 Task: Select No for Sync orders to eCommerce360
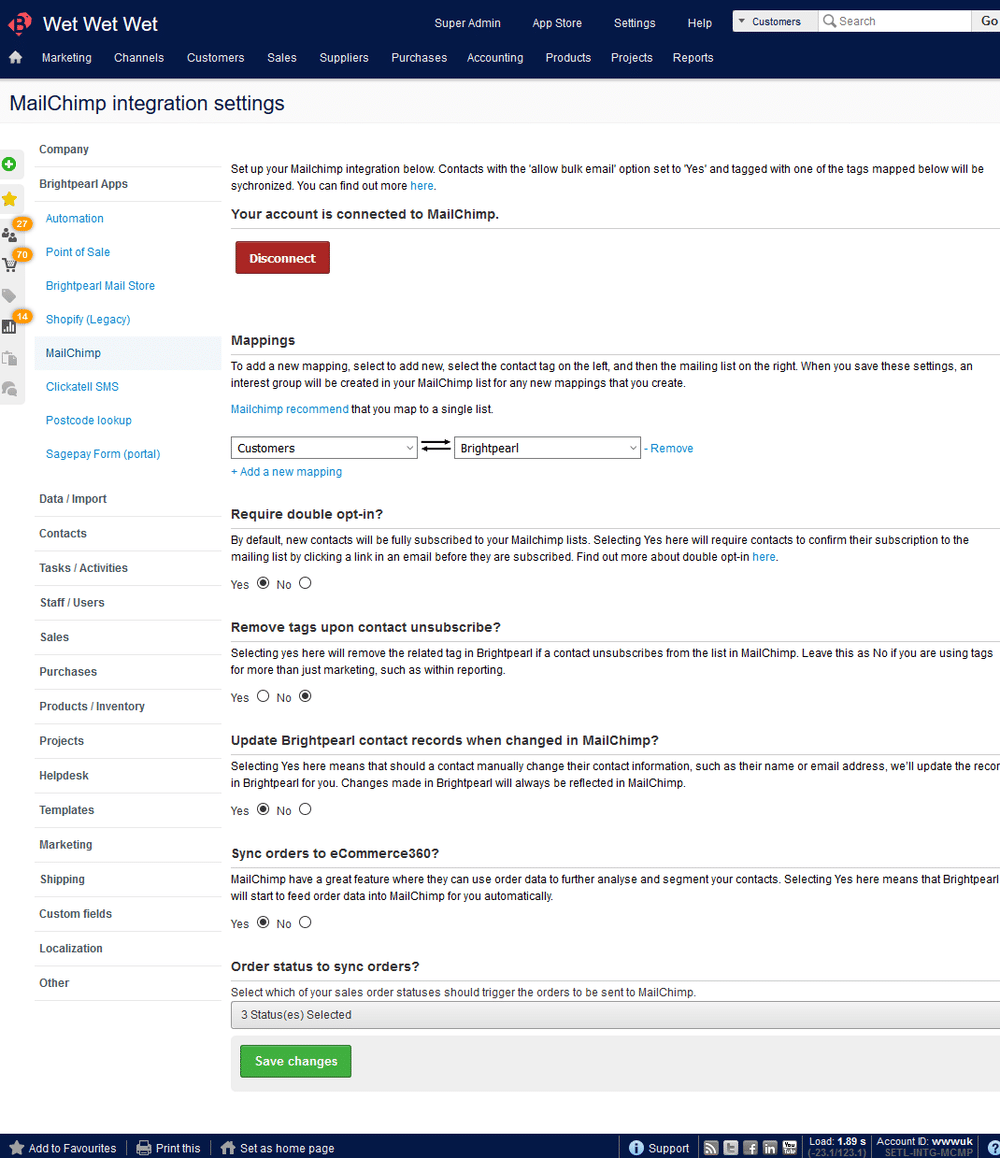coord(305,922)
